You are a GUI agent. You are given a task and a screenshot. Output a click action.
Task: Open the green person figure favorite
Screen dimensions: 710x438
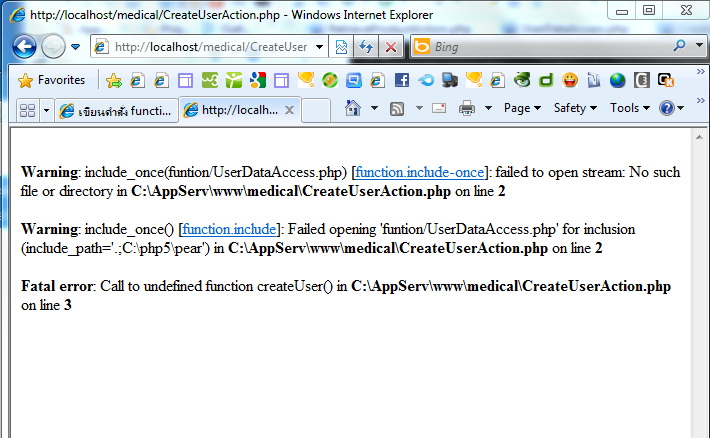234,80
